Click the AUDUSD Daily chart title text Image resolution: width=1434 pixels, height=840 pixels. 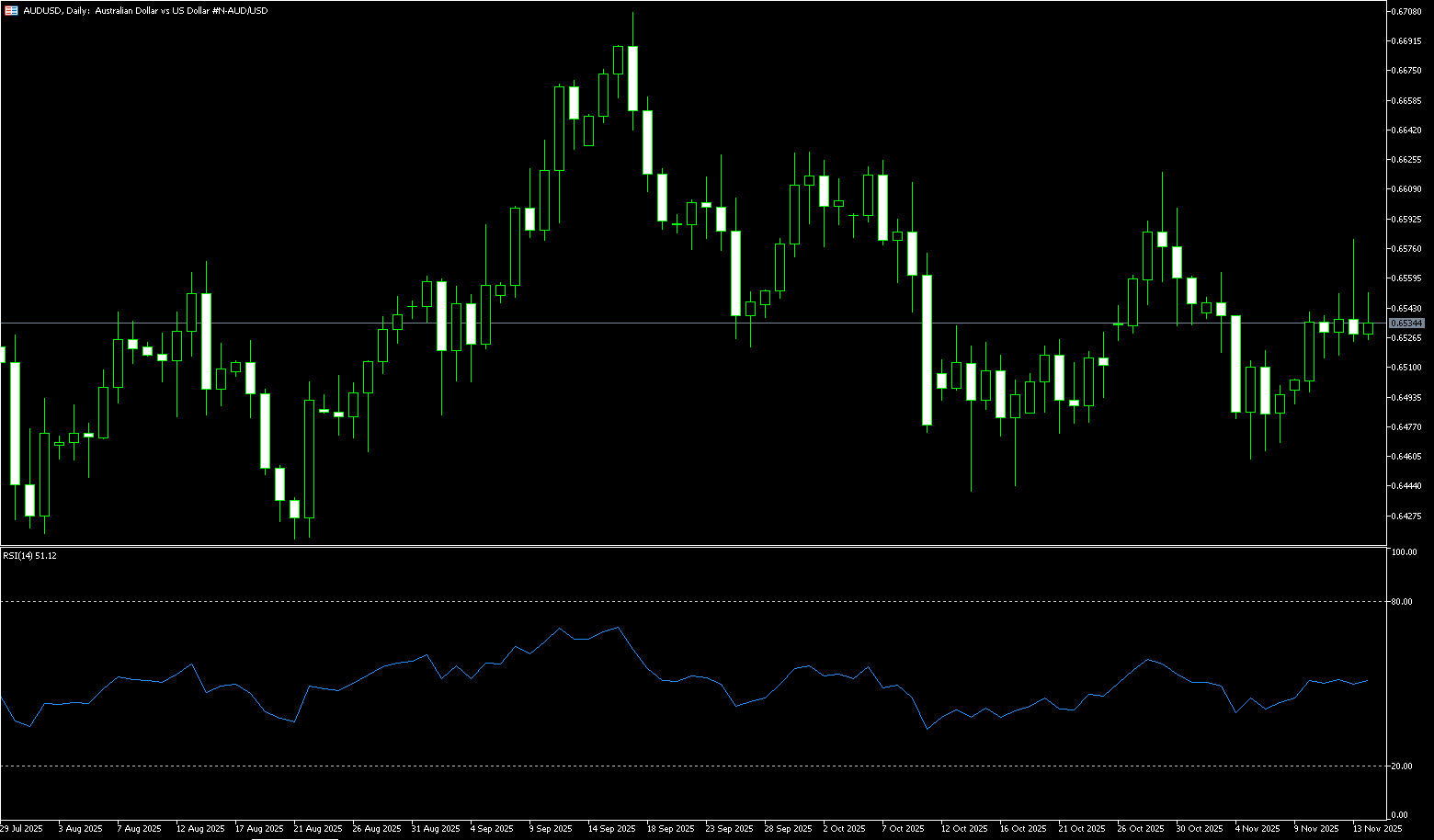[145, 11]
